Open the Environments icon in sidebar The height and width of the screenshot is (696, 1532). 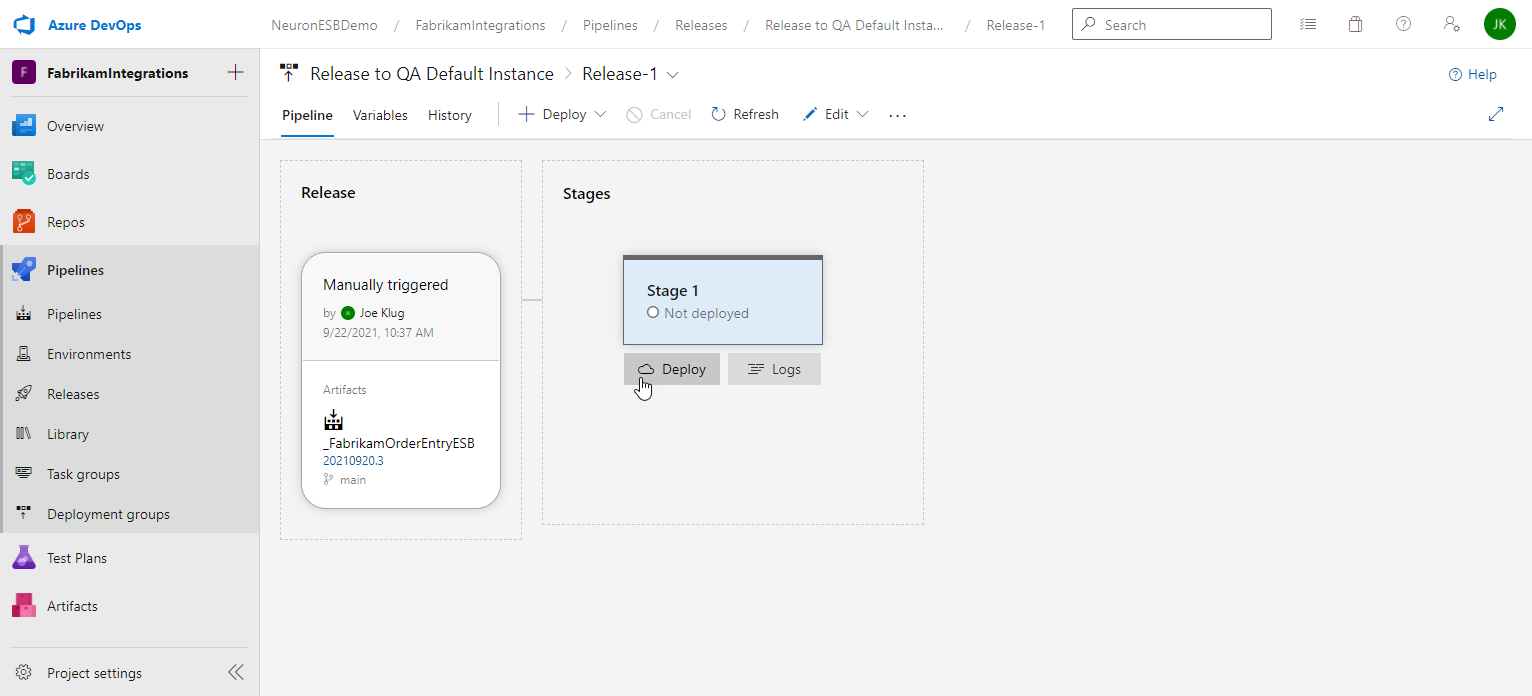[x=24, y=354]
